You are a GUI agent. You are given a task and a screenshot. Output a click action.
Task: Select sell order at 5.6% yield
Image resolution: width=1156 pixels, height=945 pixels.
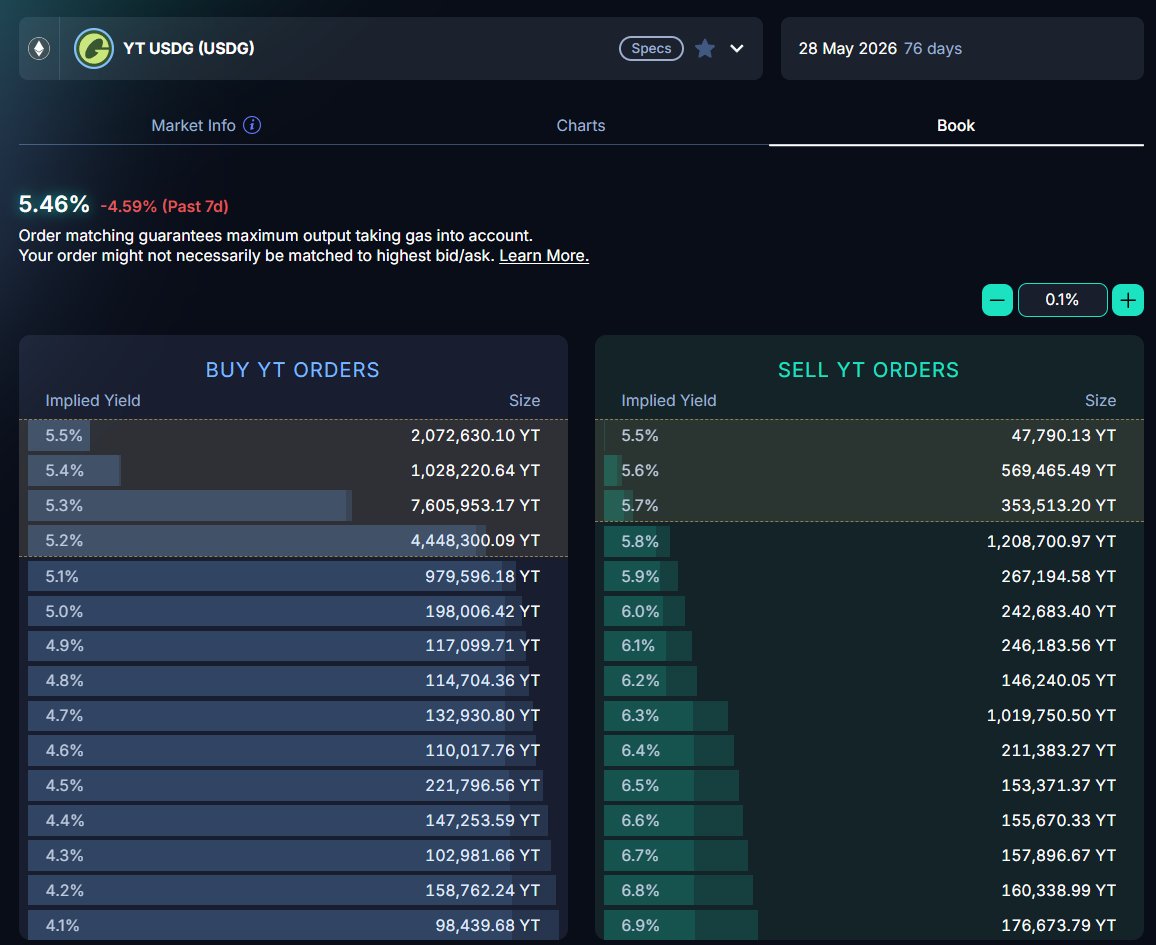[869, 470]
